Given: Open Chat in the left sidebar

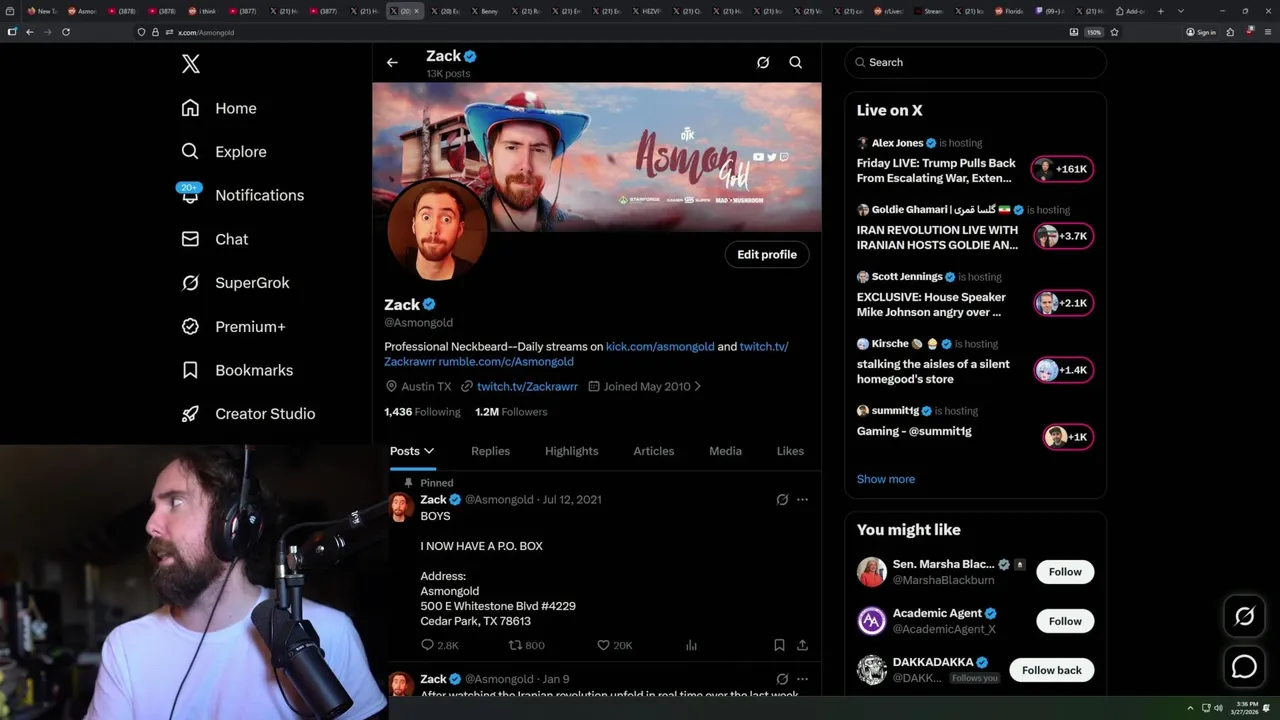Looking at the screenshot, I should pyautogui.click(x=214, y=239).
